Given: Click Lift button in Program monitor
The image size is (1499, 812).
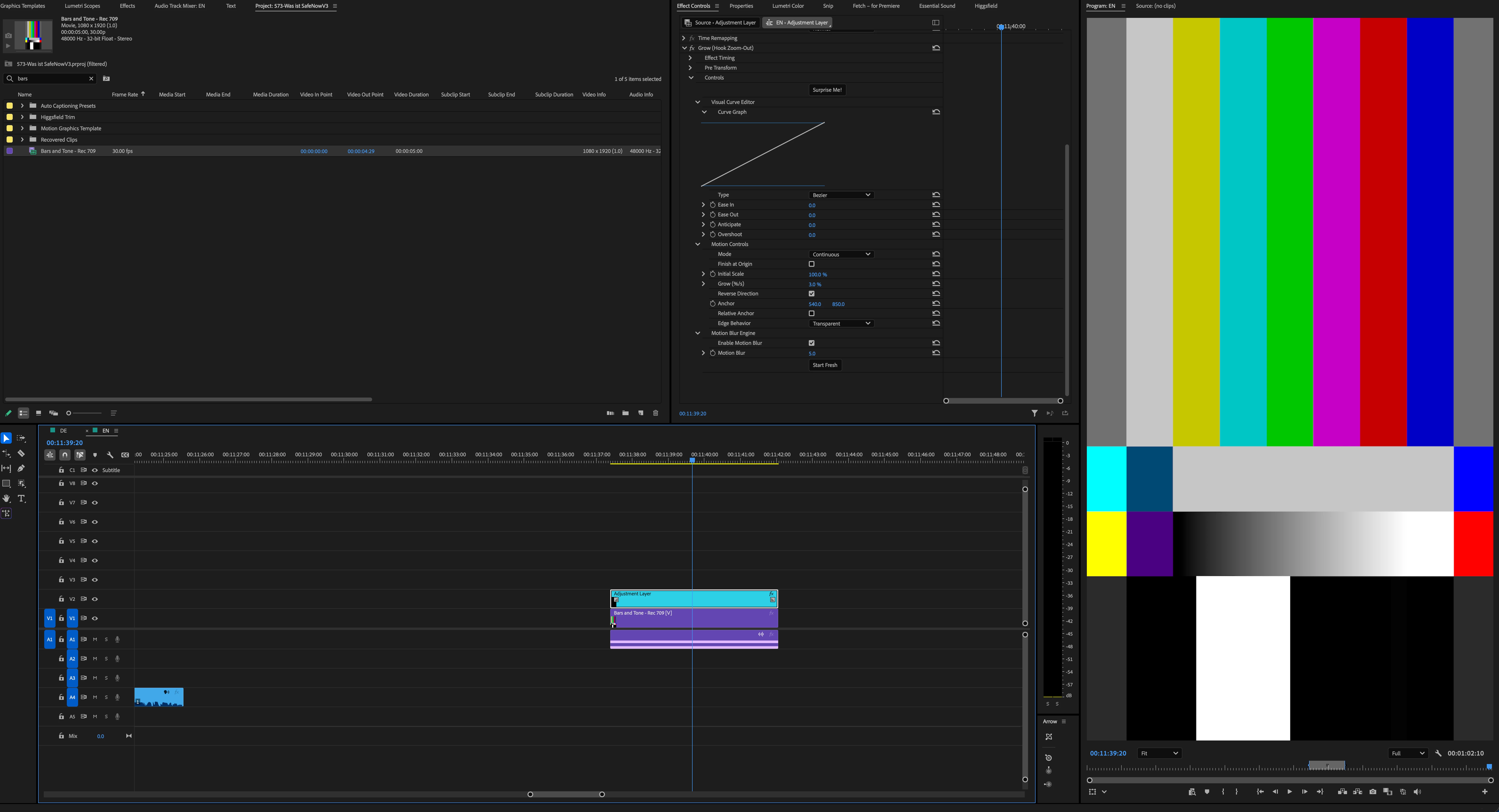Looking at the screenshot, I should click(x=1343, y=792).
